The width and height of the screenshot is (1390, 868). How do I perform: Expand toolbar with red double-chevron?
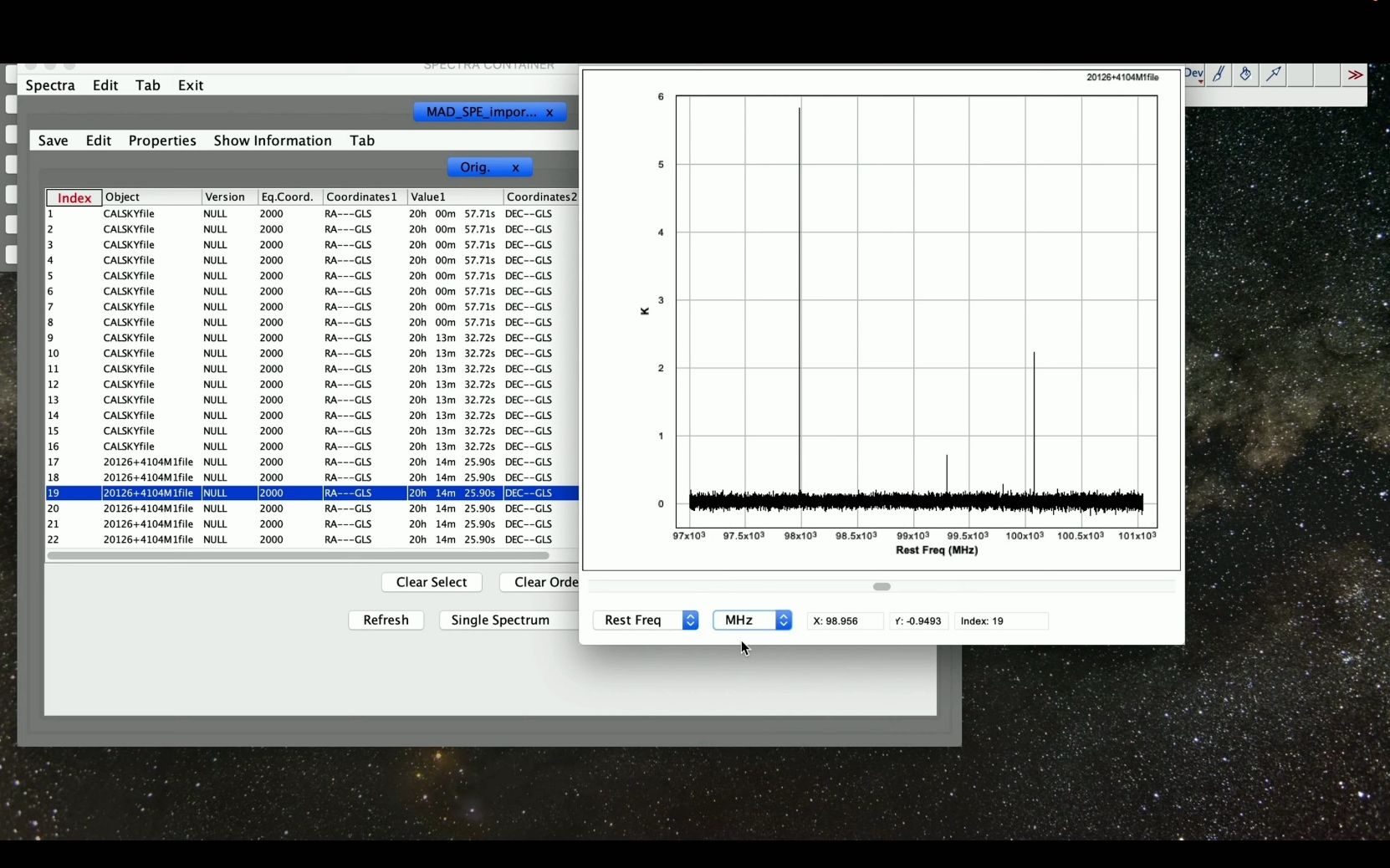click(1355, 74)
